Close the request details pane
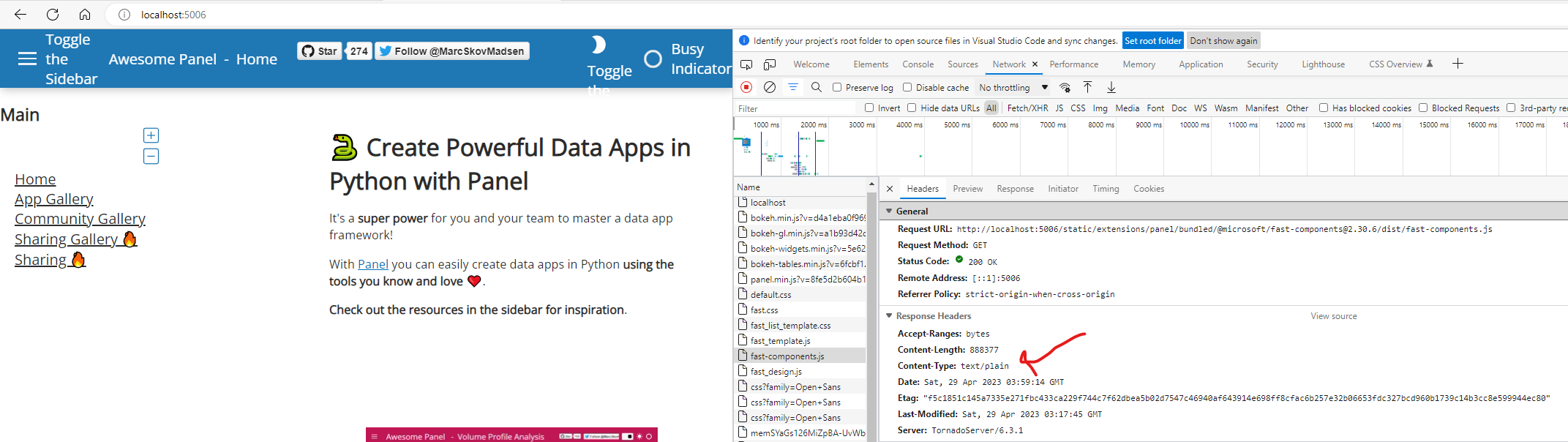Screen dimensions: 1568x442 [890, 189]
